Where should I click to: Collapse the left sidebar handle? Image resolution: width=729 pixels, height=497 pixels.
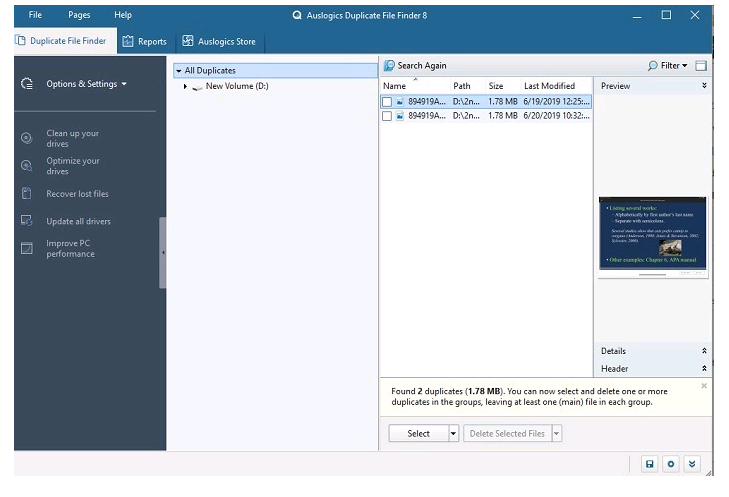coord(163,252)
